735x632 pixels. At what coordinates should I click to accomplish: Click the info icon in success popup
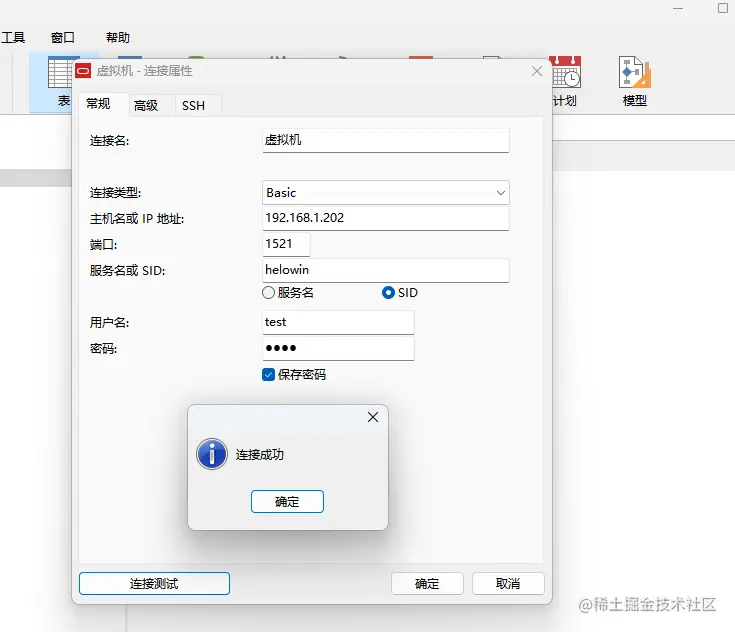coord(212,454)
